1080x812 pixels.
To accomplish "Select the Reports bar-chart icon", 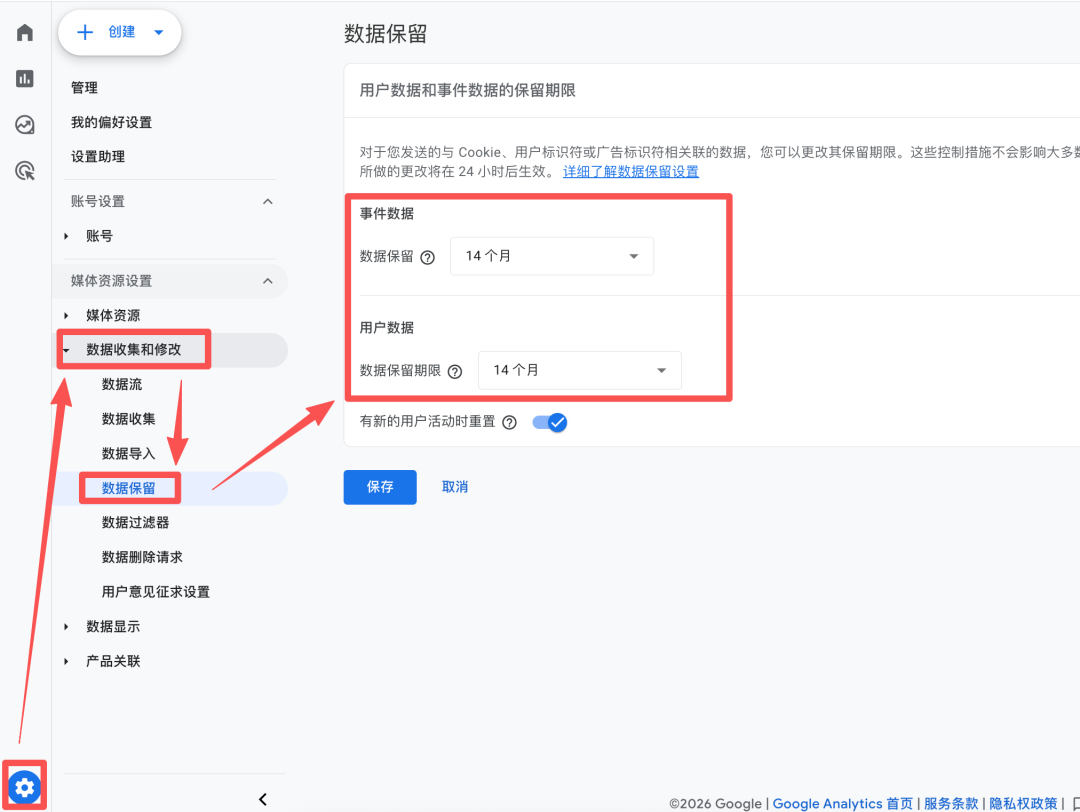I will click(23, 78).
